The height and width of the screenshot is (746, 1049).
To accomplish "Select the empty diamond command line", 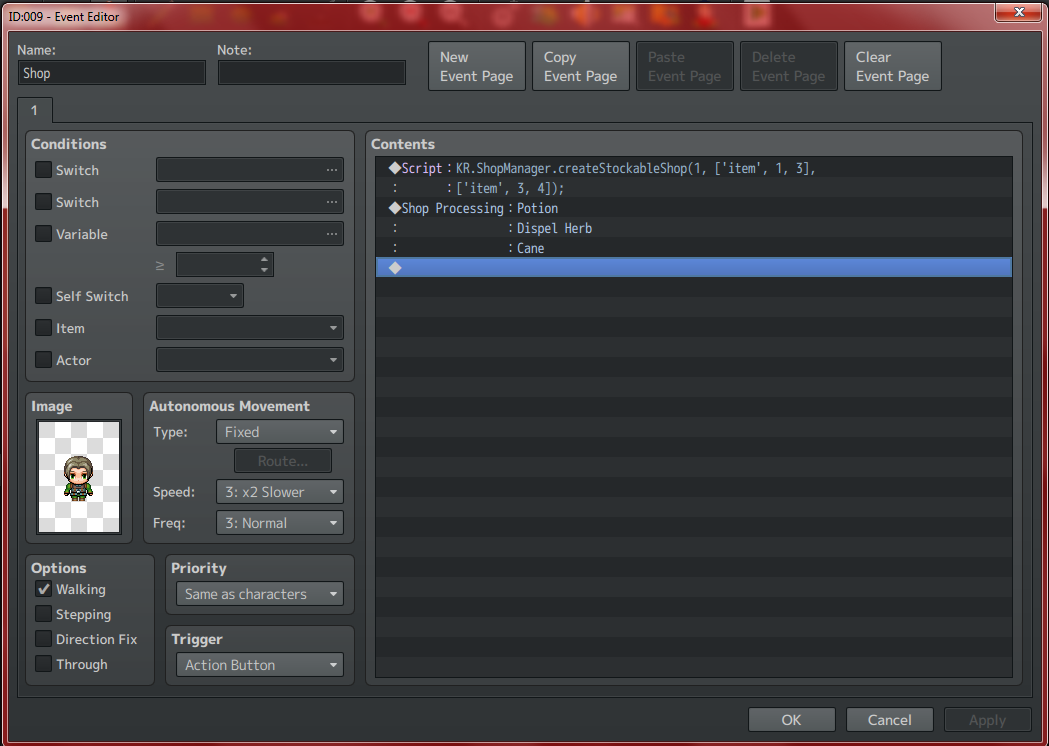I will (693, 268).
